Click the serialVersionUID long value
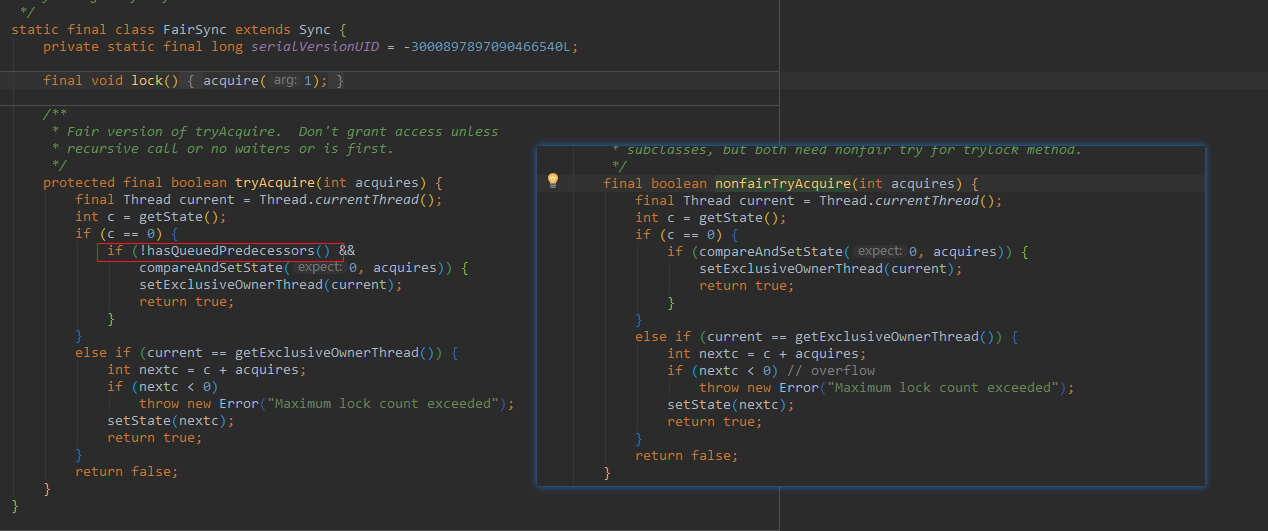The width and height of the screenshot is (1268, 531). coord(490,47)
